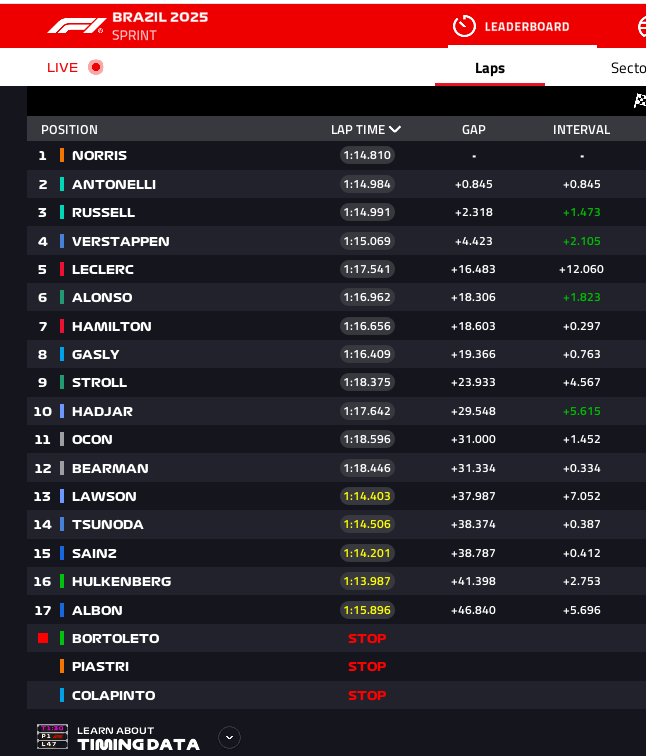Switch to the Laps tab
646x756 pixels.
[x=490, y=68]
